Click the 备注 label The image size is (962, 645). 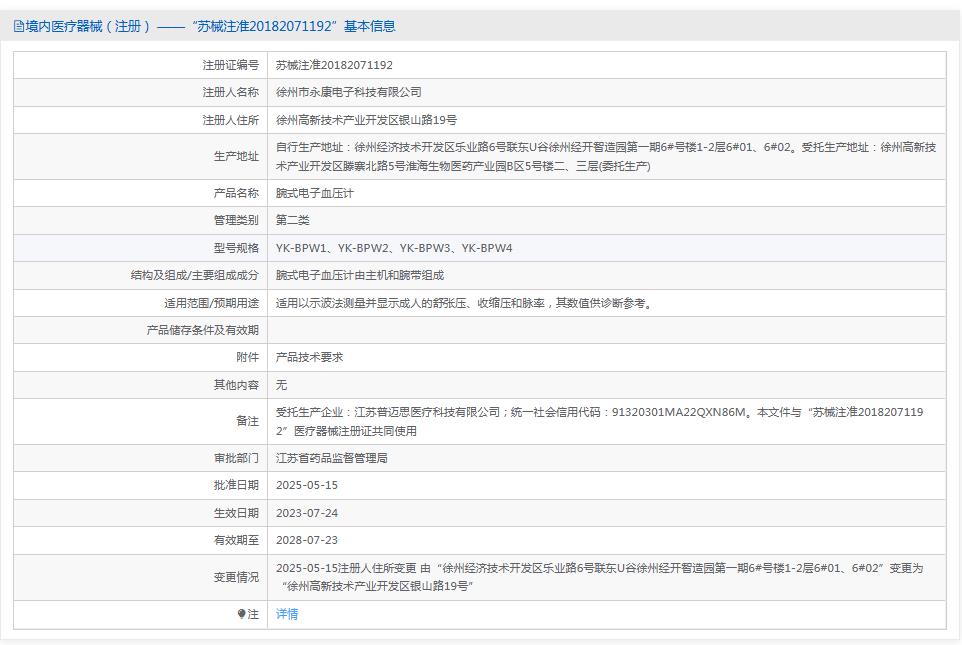tap(247, 421)
